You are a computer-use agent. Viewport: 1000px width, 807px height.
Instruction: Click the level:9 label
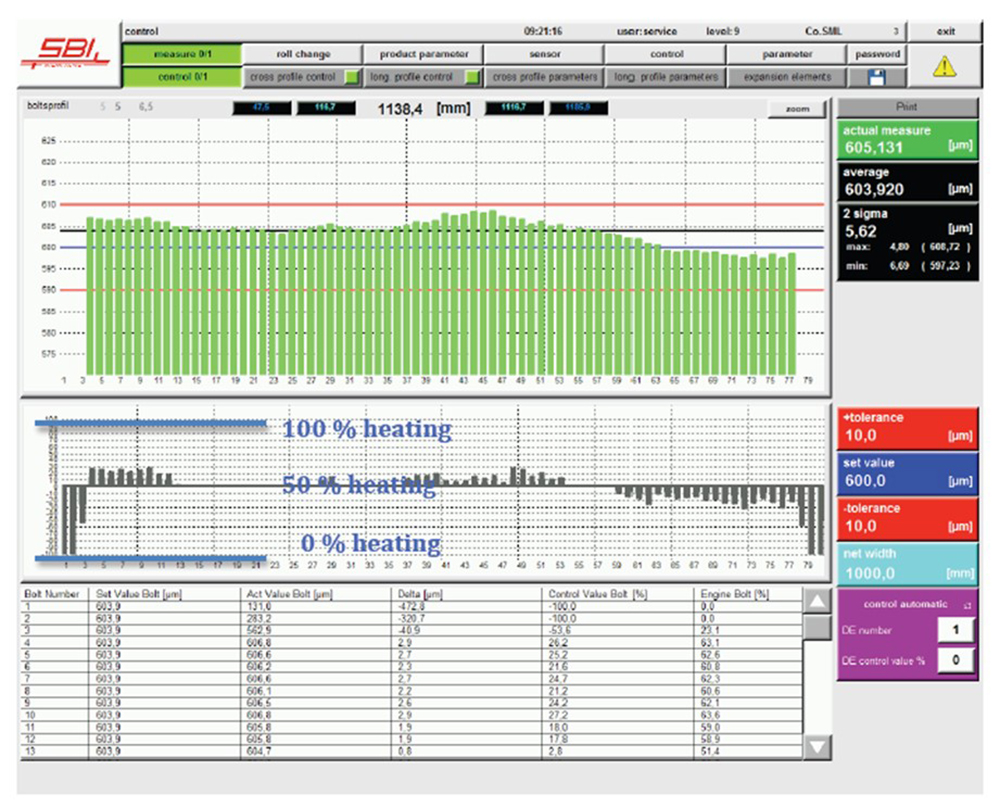[x=723, y=31]
